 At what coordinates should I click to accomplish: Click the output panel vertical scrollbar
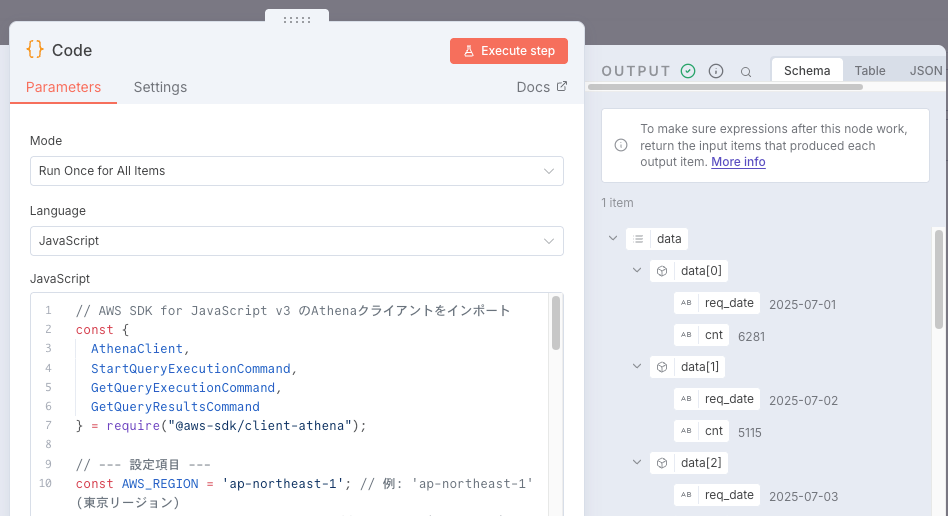938,279
